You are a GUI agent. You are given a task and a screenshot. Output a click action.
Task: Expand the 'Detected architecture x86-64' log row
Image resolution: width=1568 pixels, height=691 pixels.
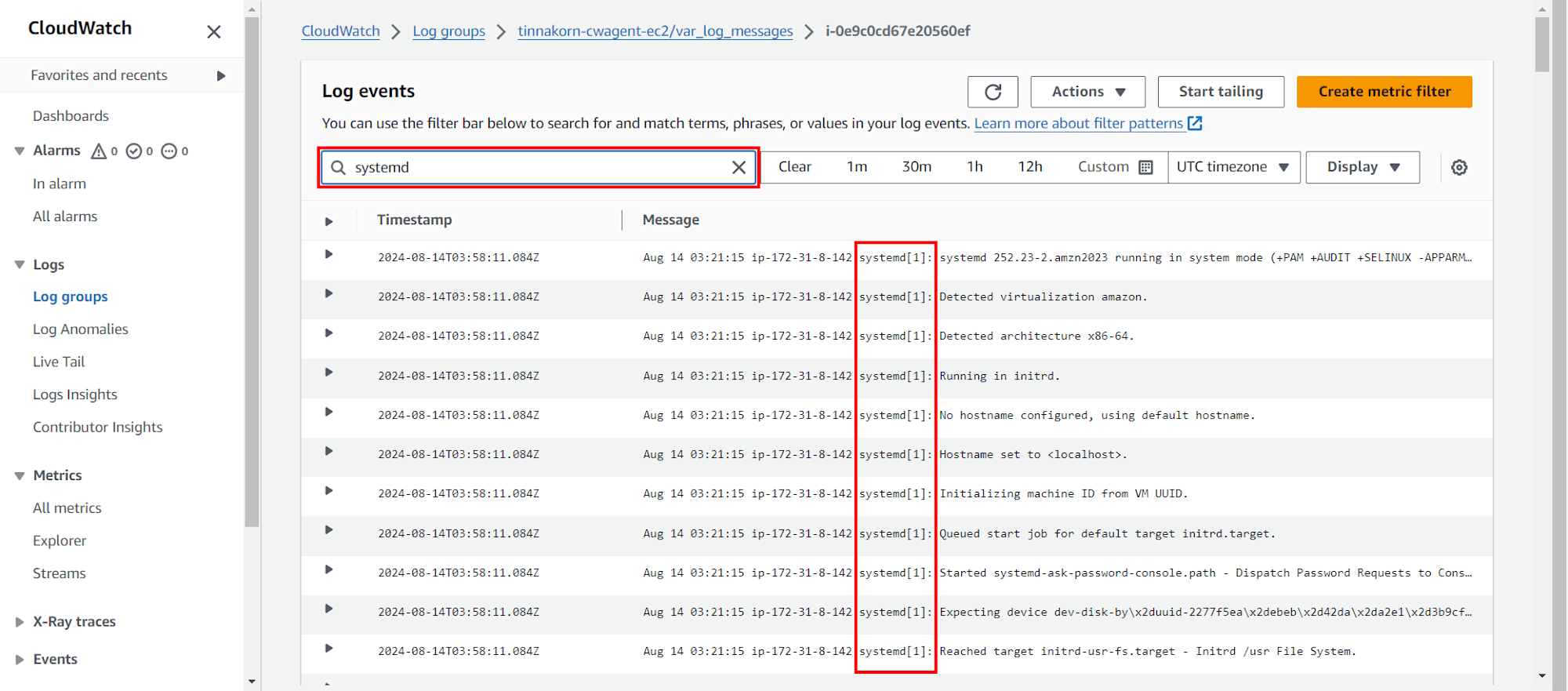[329, 333]
